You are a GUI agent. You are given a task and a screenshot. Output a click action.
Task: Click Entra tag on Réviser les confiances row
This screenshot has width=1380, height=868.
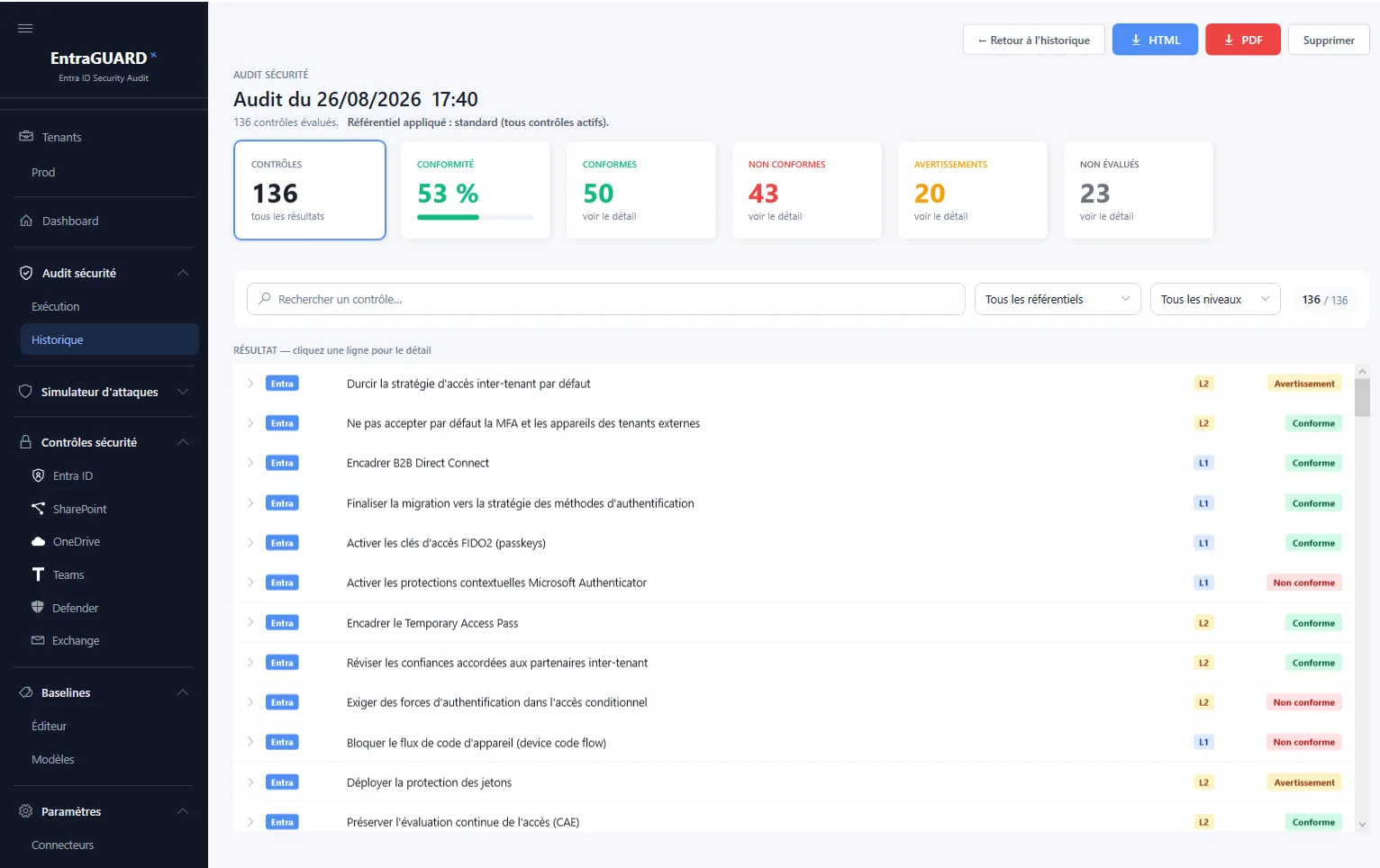tap(282, 663)
